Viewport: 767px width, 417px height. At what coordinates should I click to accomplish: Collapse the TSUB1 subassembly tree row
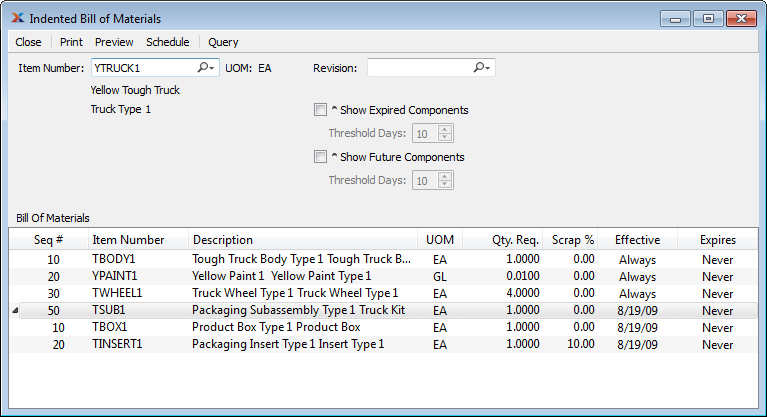tap(15, 311)
